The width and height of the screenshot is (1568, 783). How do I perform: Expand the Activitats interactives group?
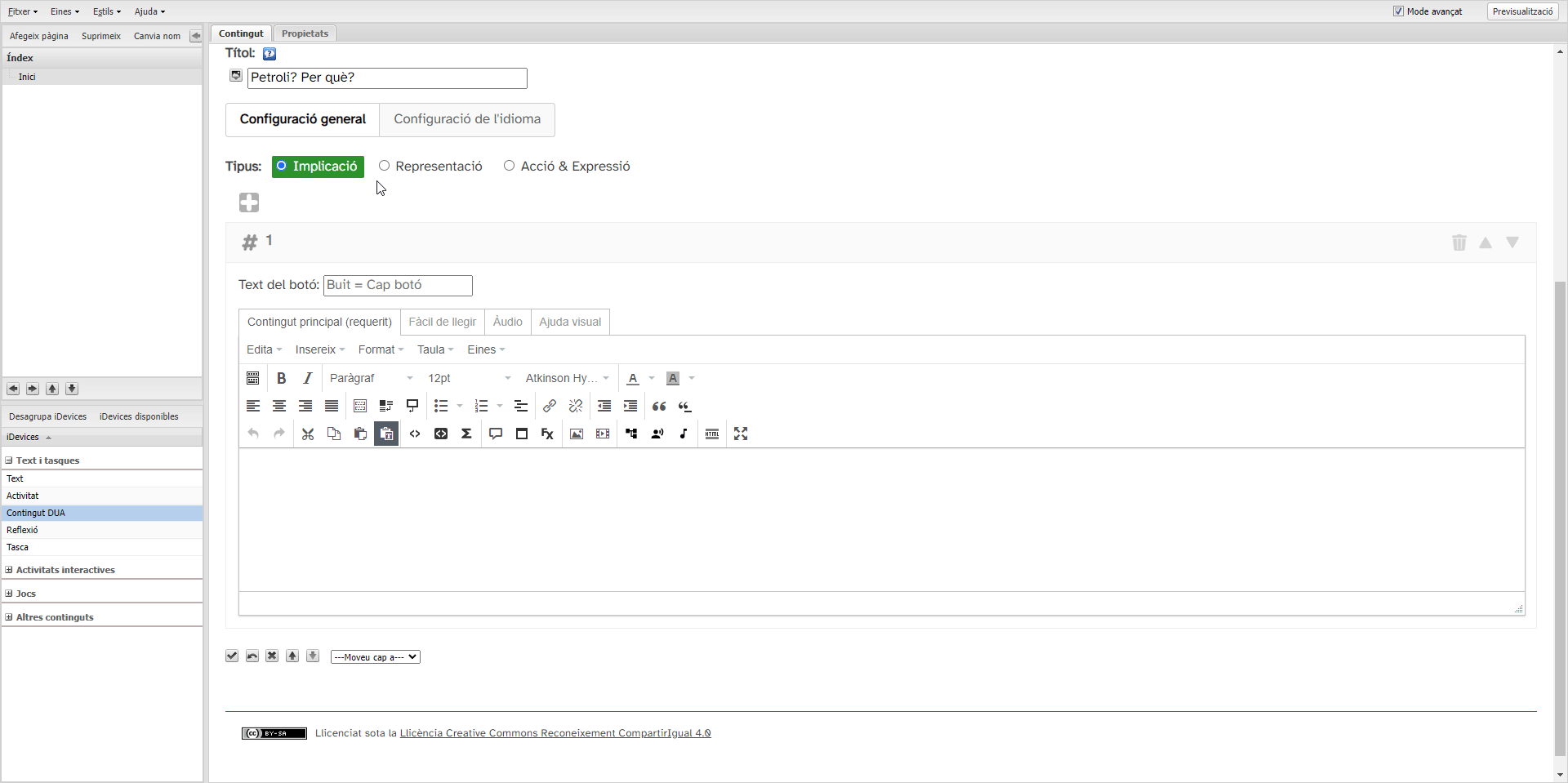(x=65, y=570)
